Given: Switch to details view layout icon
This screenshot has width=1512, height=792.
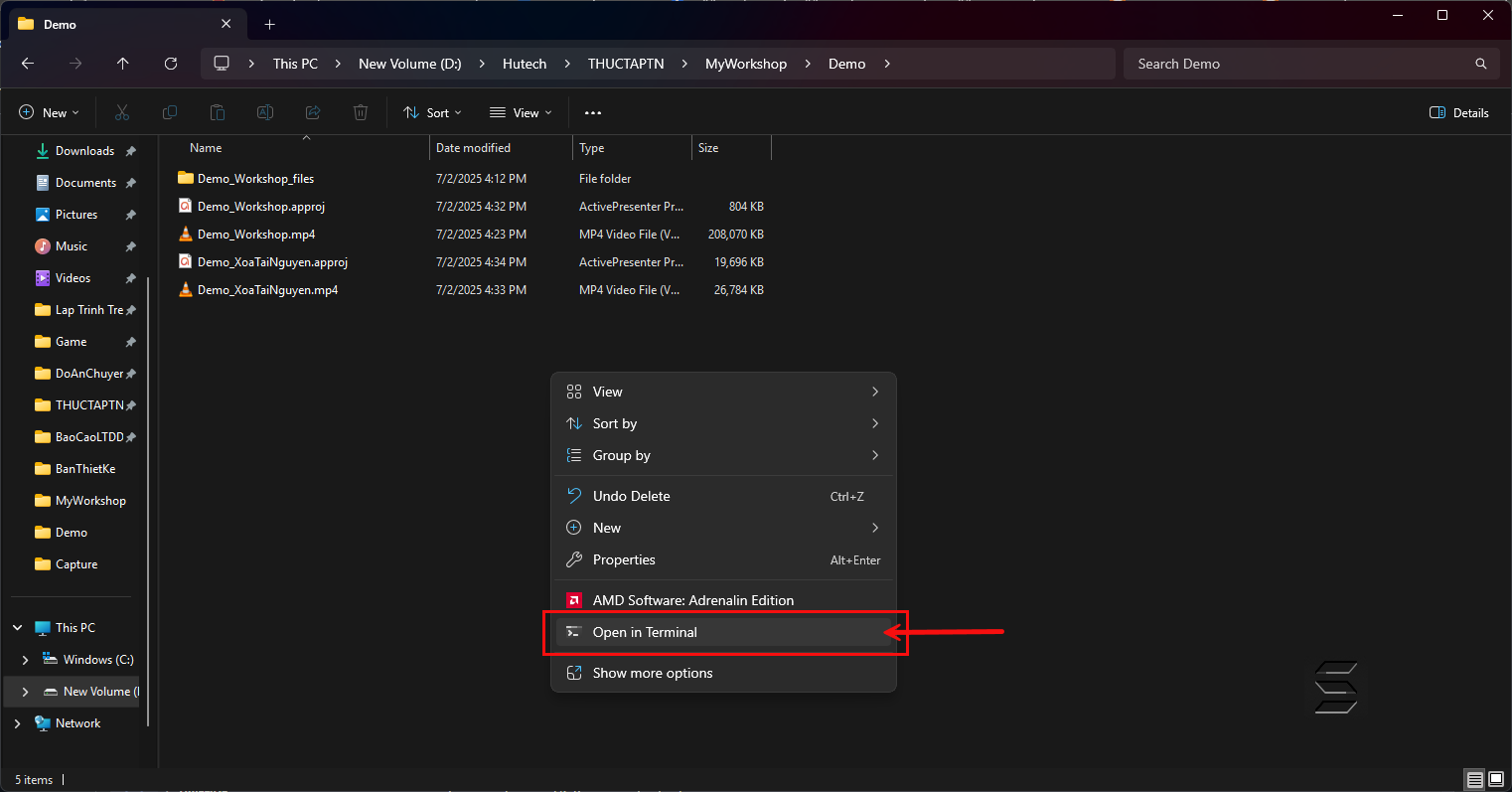Looking at the screenshot, I should [1475, 780].
